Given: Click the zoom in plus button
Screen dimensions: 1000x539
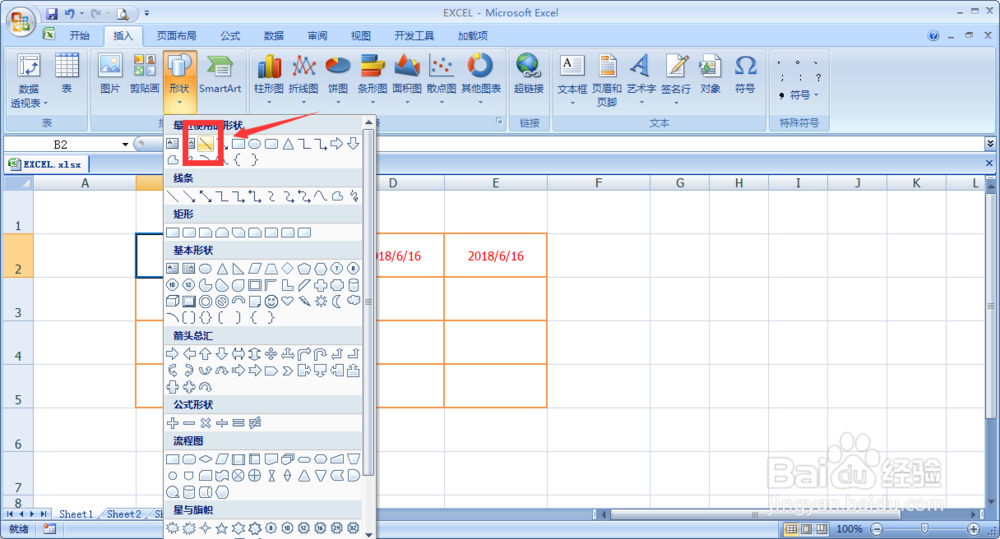Looking at the screenshot, I should (x=973, y=529).
